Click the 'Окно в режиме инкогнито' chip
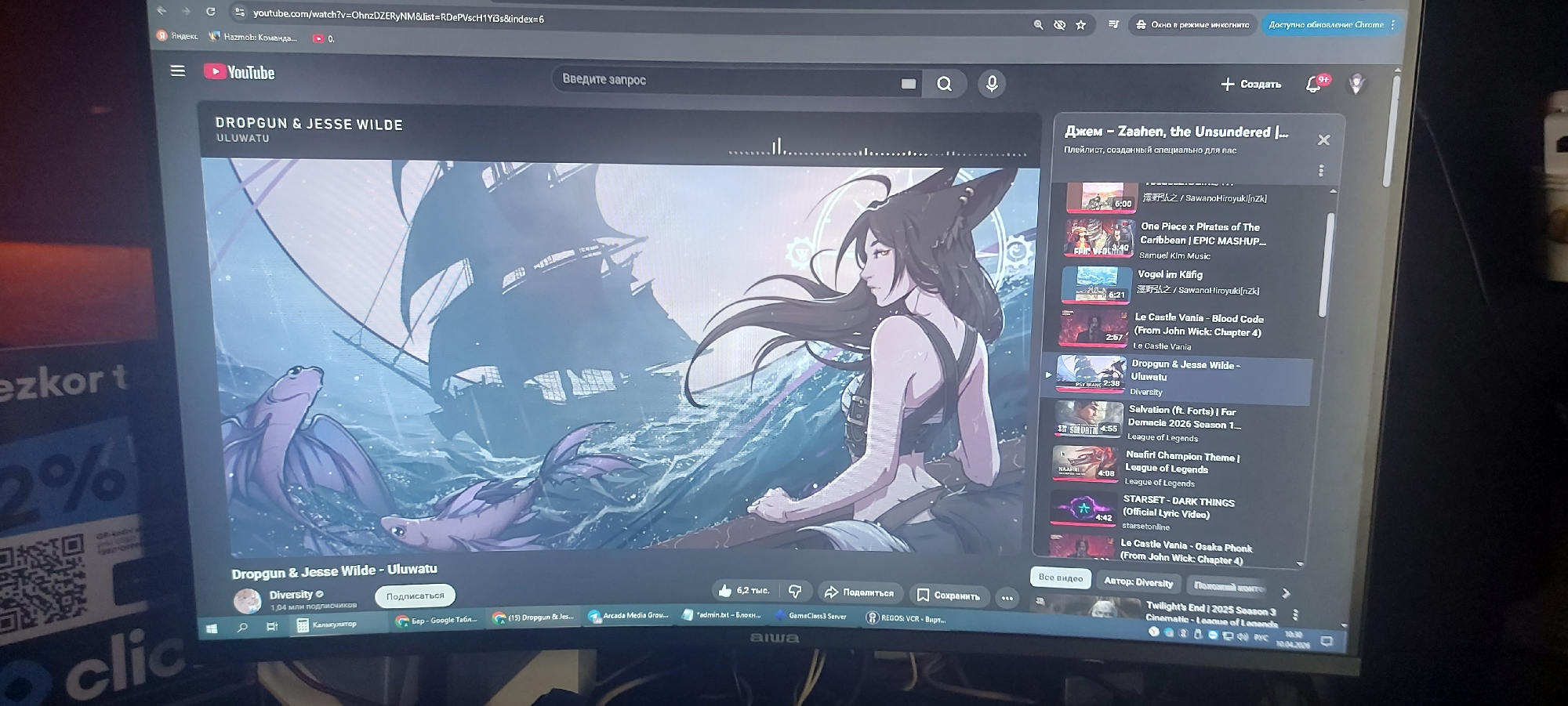Viewport: 1568px width, 706px height. pyautogui.click(x=1192, y=25)
